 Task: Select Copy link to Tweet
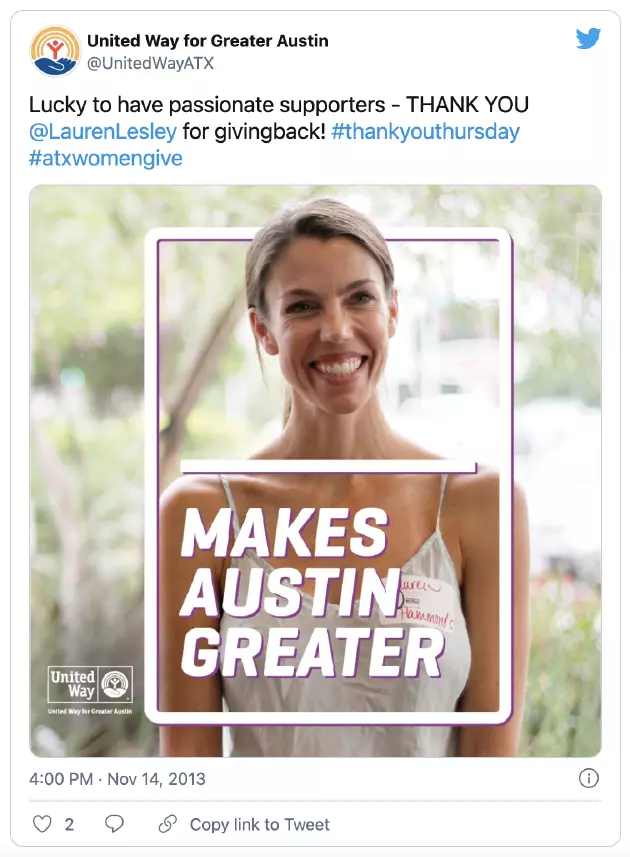260,824
